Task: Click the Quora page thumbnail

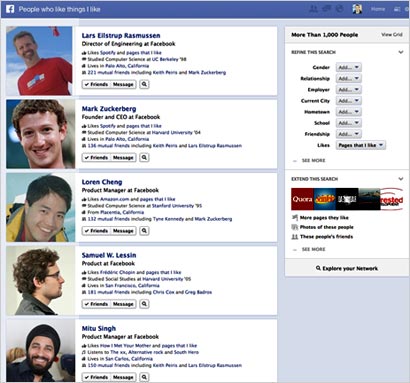Action: coord(302,199)
